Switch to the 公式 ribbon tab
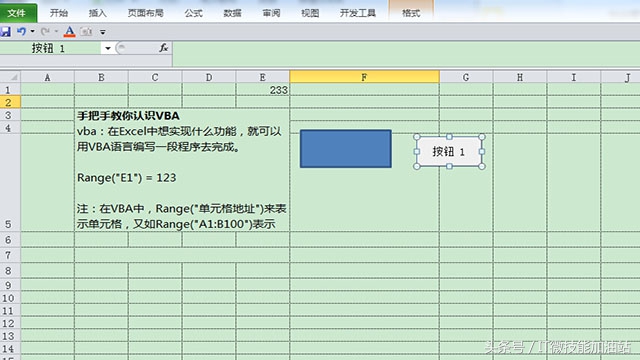Viewport: 640px width, 360px height. pos(193,13)
